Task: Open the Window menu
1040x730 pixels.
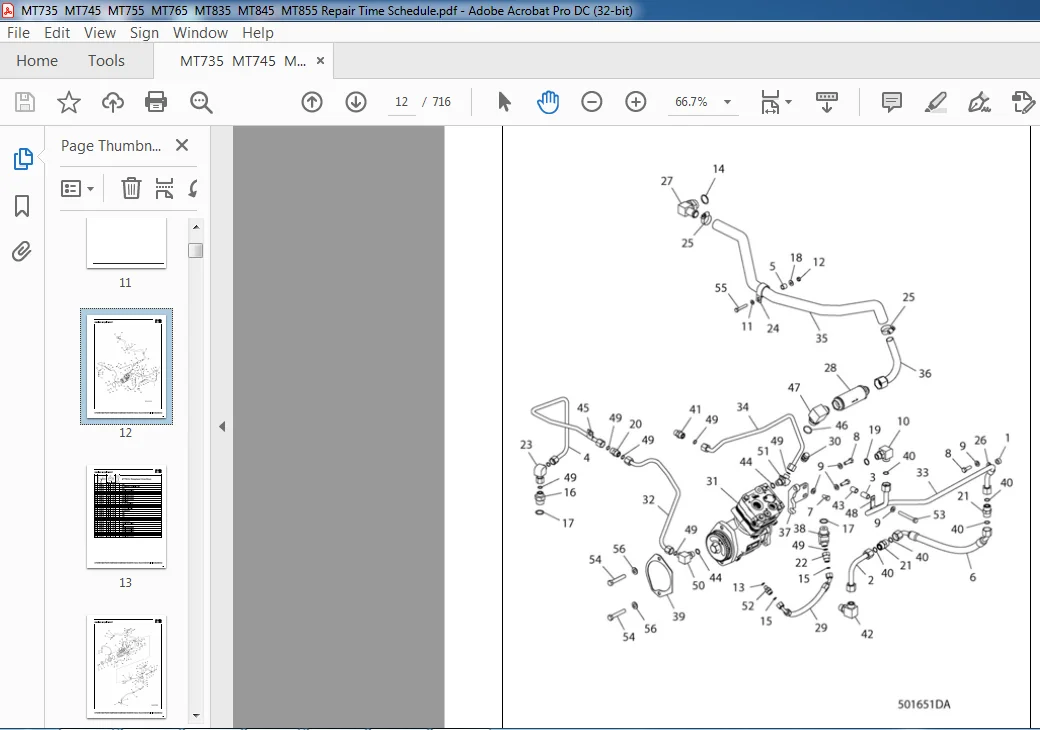Action: point(200,32)
